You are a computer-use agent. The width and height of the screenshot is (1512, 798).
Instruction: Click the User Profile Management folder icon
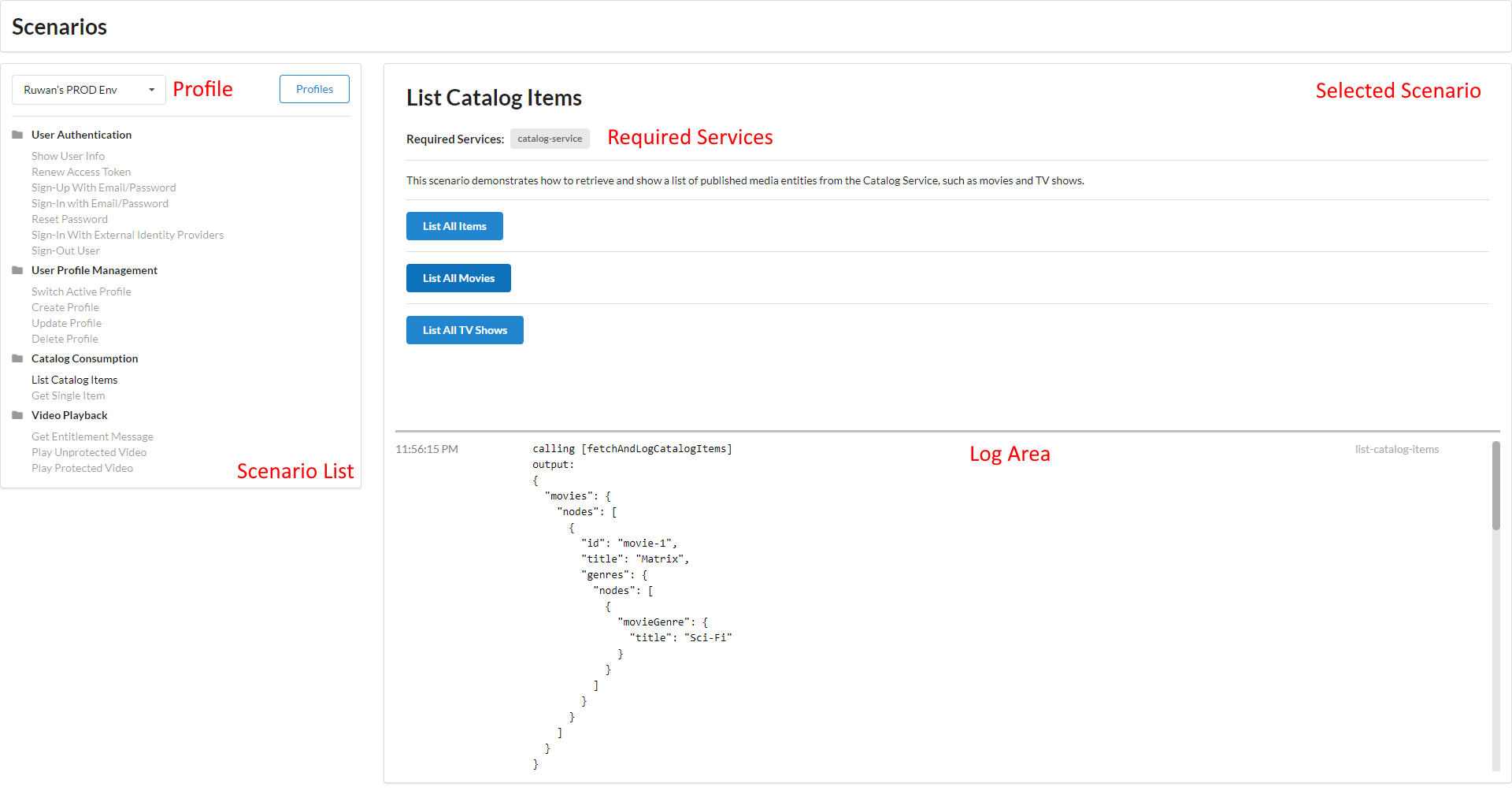(17, 270)
